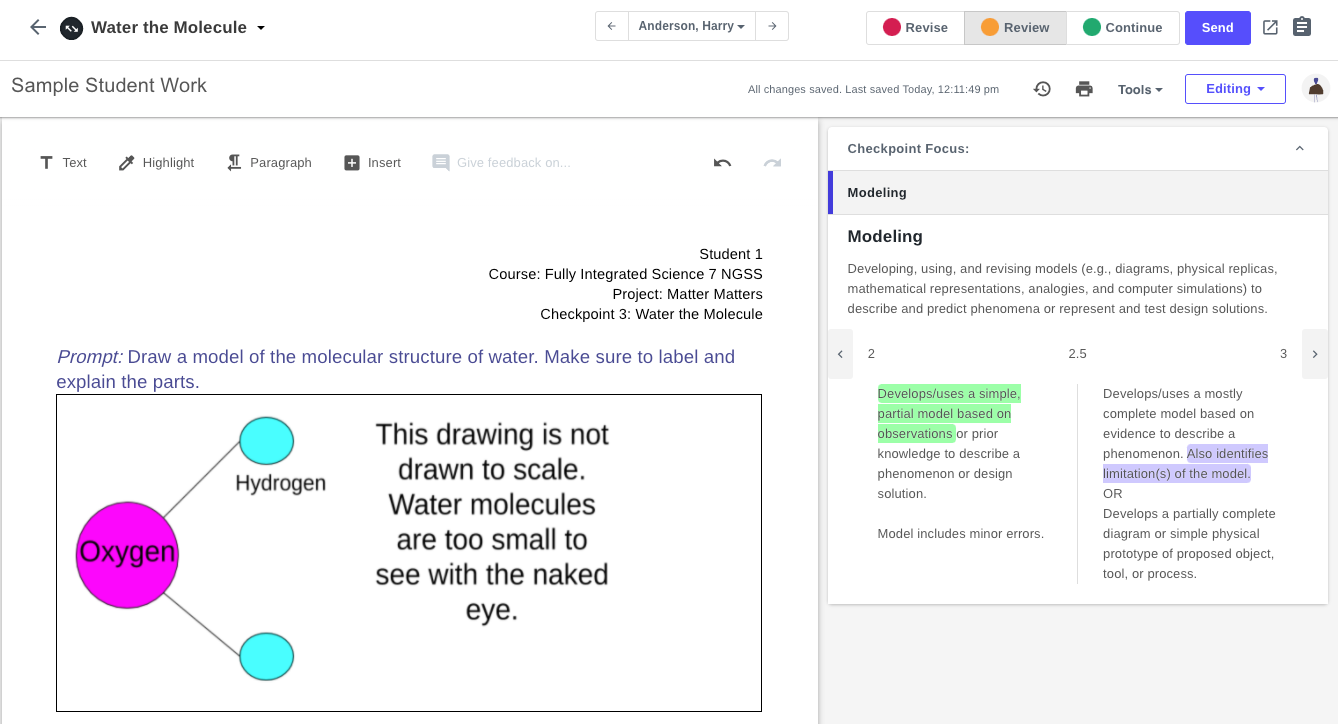This screenshot has height=724, width=1338.
Task: Collapse the Checkpoint Focus panel
Action: (1300, 149)
